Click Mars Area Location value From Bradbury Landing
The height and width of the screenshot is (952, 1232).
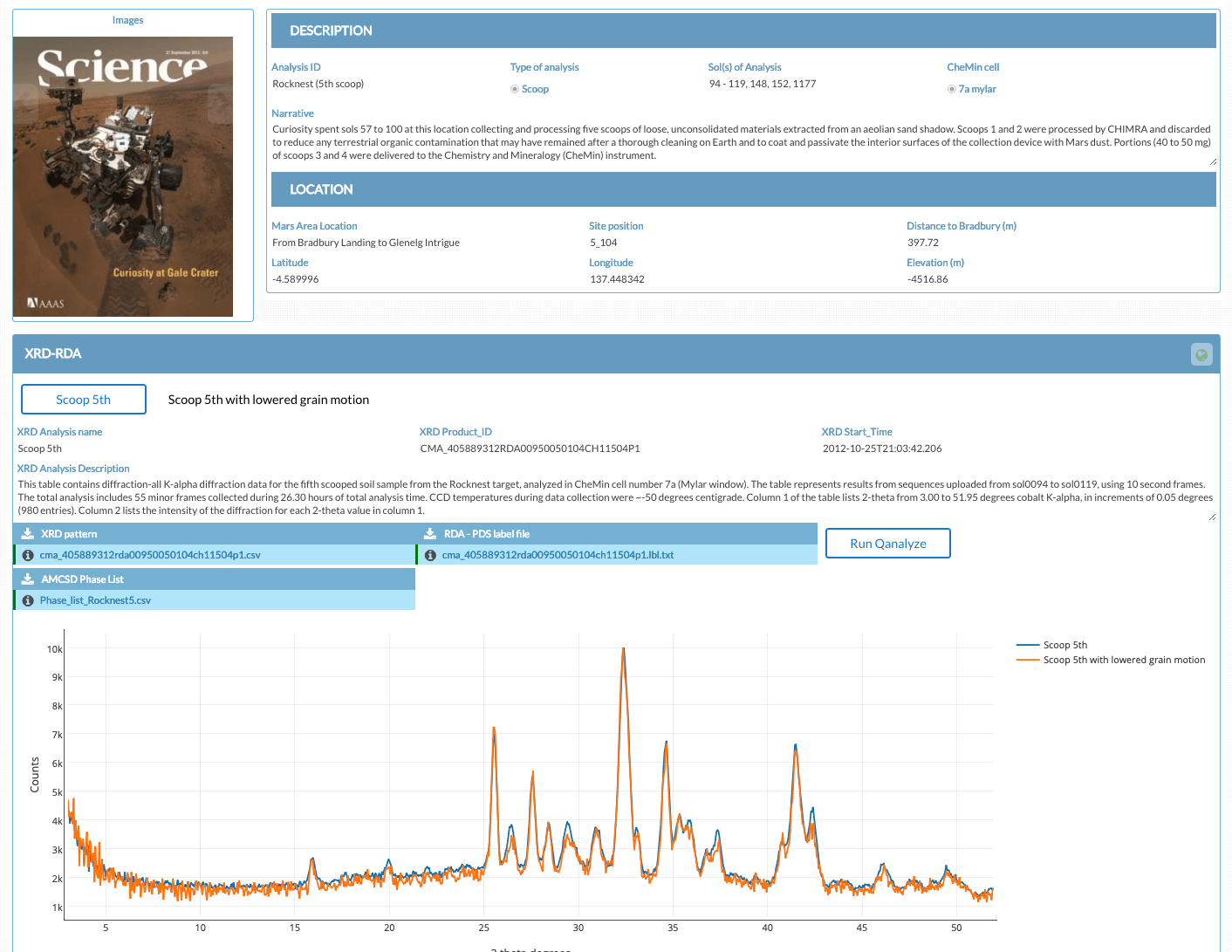[x=366, y=243]
